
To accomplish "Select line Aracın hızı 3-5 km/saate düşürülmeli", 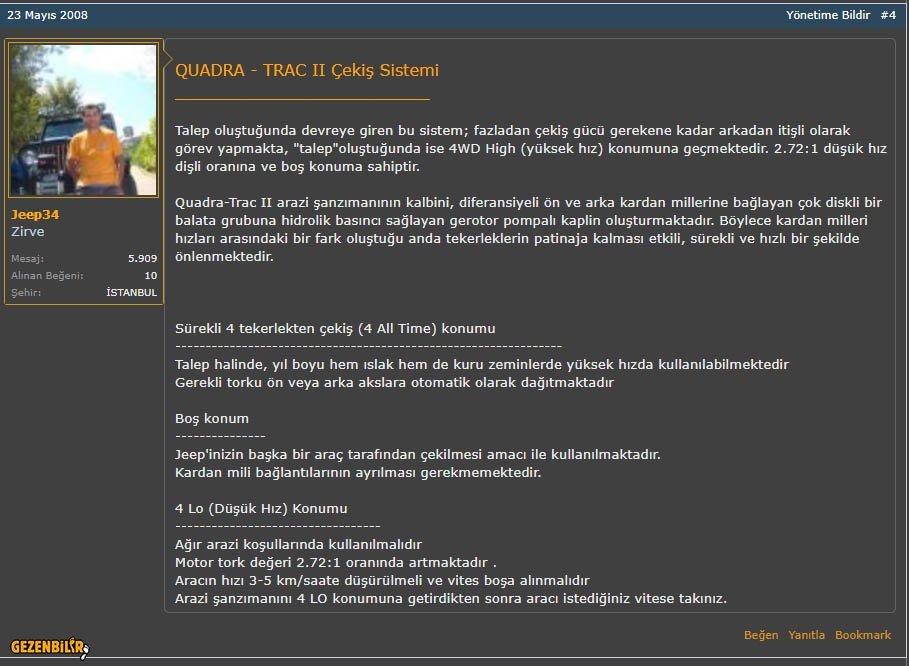I will pyautogui.click(x=382, y=580).
